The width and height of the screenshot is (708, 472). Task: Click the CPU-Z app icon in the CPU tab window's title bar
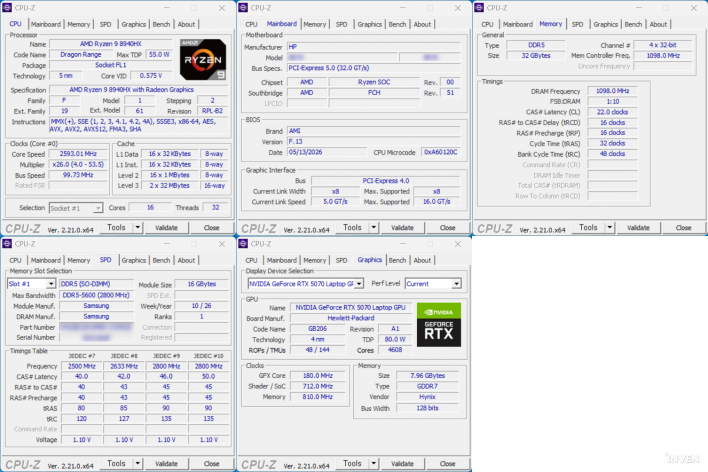pyautogui.click(x=7, y=8)
